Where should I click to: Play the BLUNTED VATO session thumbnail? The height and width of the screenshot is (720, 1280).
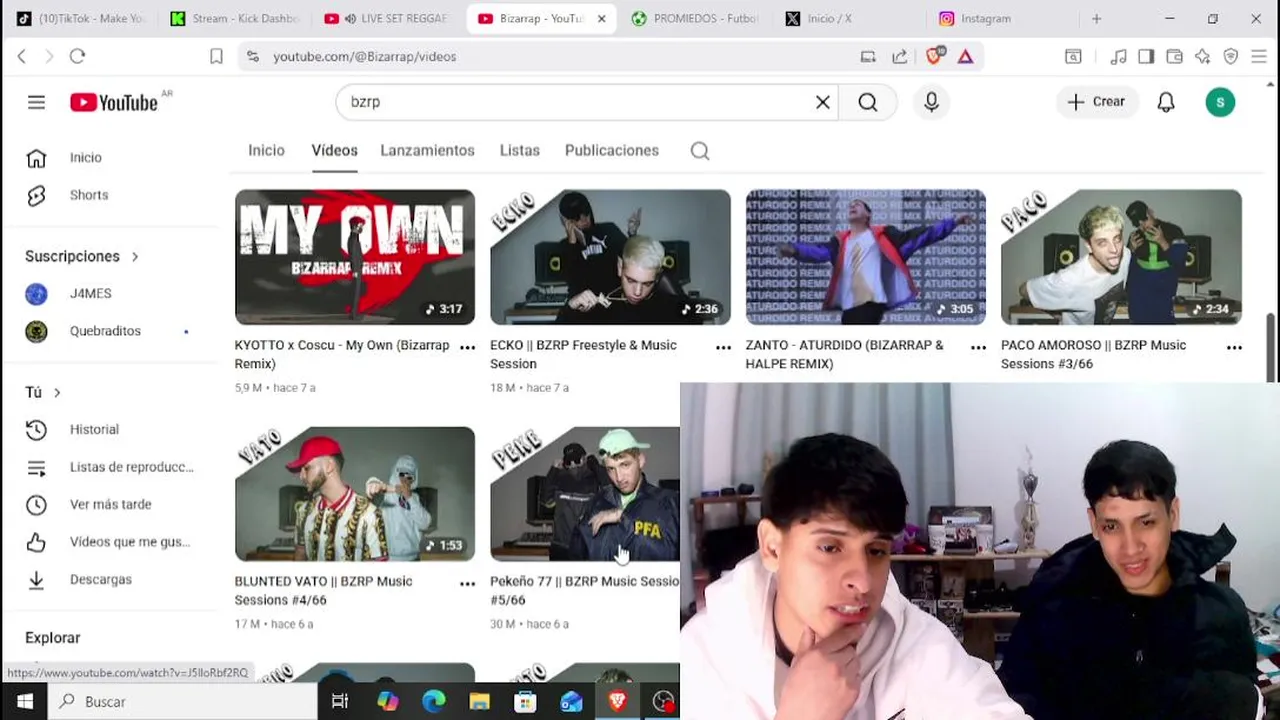355,494
